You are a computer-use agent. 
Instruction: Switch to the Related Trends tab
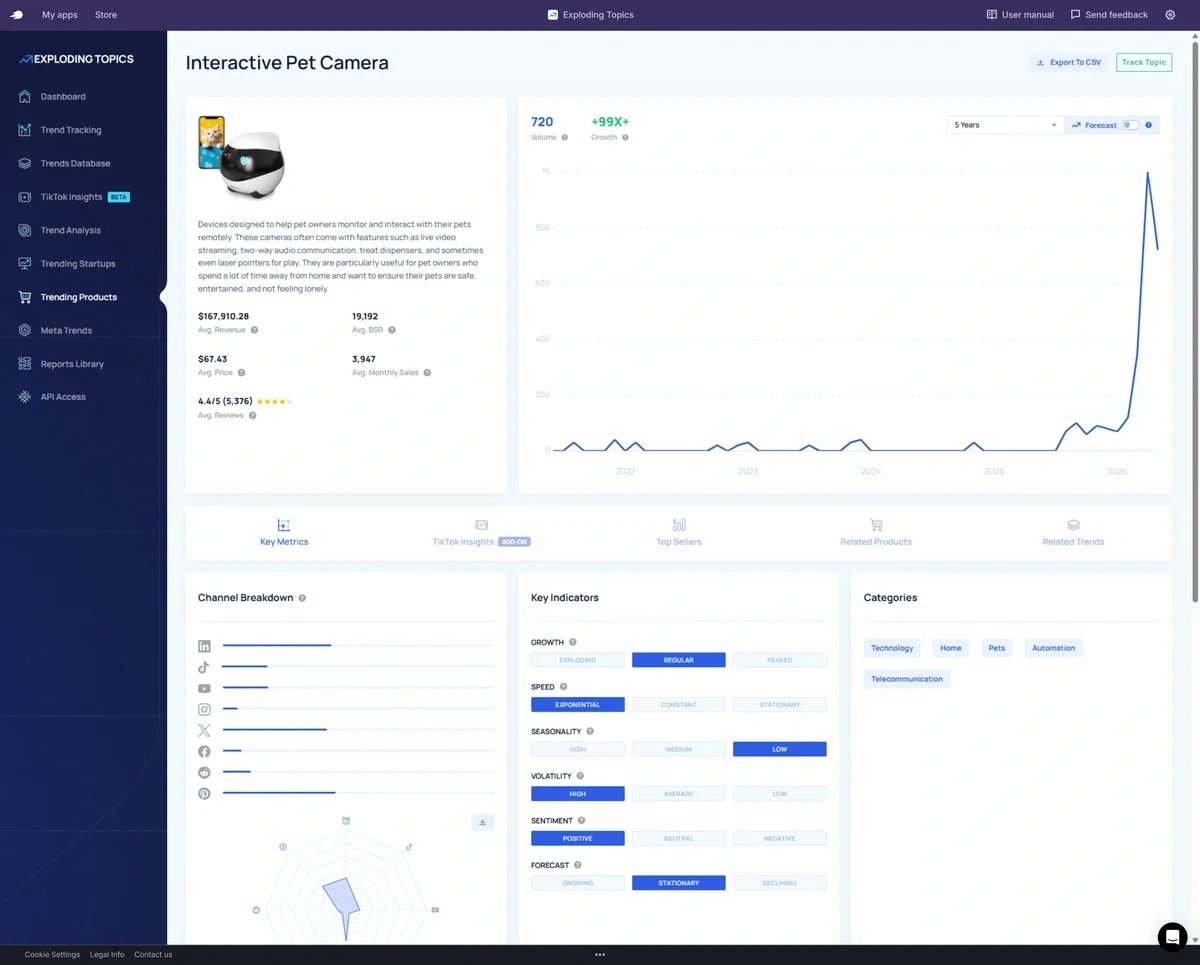[1073, 532]
